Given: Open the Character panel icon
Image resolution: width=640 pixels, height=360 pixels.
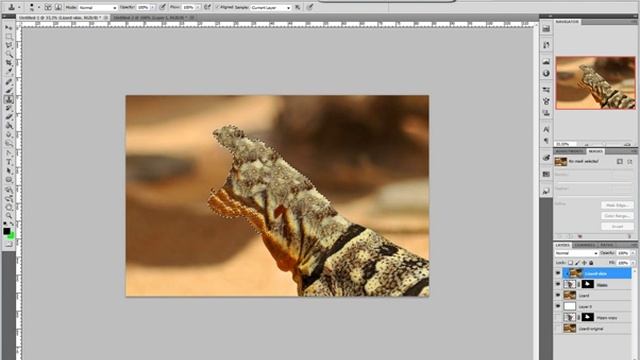Looking at the screenshot, I should pyautogui.click(x=546, y=129).
